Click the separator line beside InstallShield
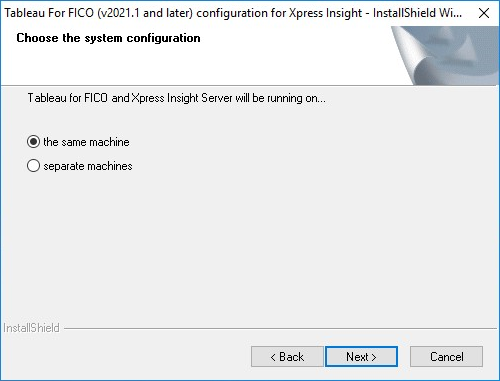The height and width of the screenshot is (381, 500). (280, 328)
